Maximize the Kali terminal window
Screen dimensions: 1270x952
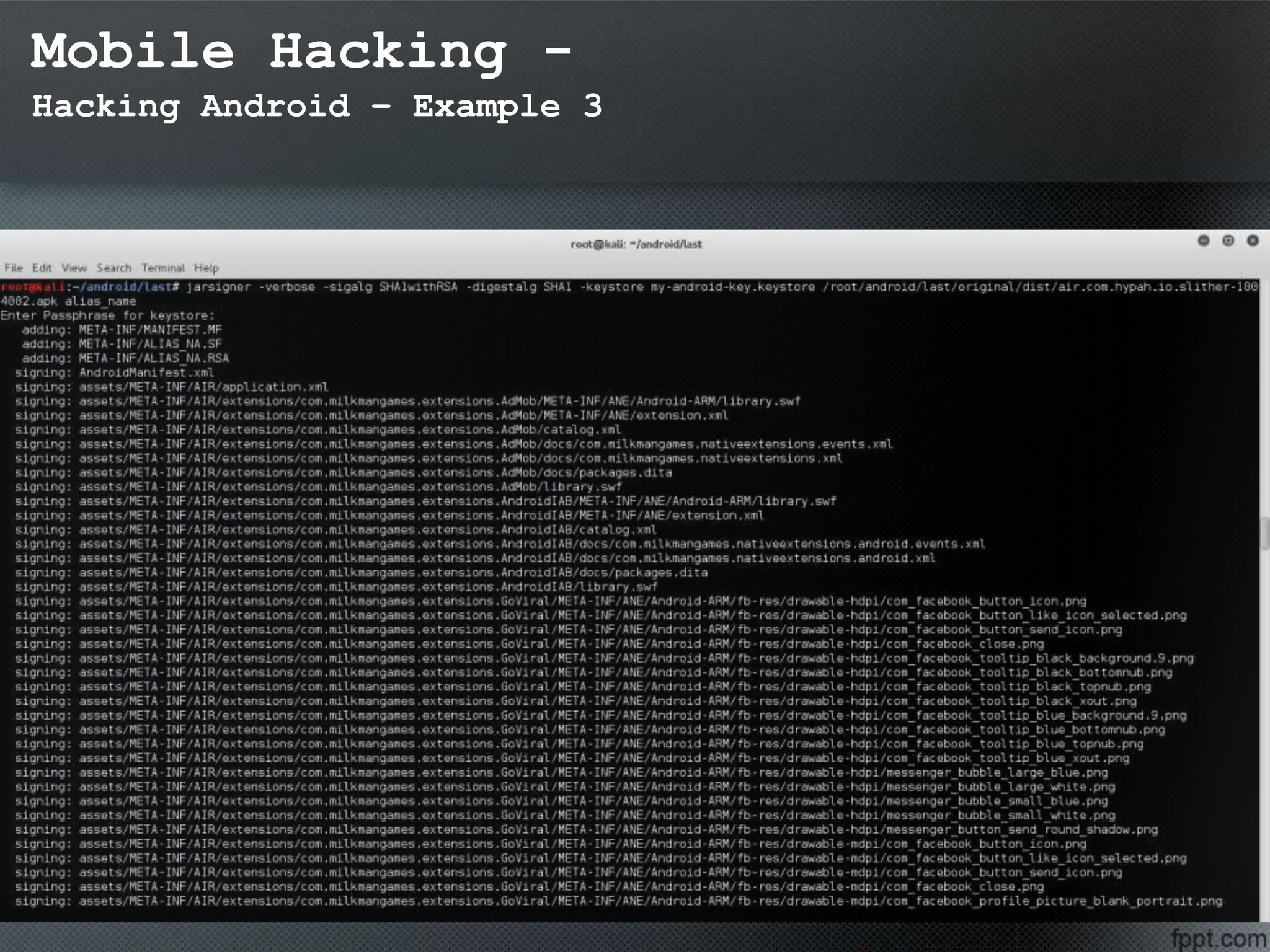pyautogui.click(x=1228, y=240)
